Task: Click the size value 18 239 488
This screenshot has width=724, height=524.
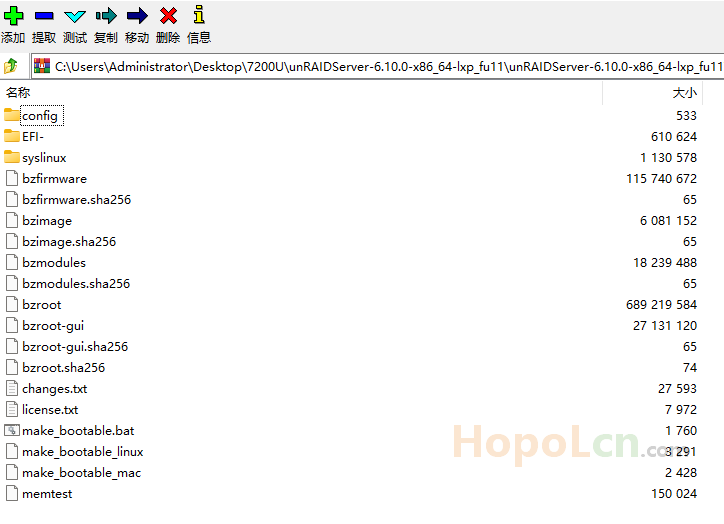Action: pos(665,263)
